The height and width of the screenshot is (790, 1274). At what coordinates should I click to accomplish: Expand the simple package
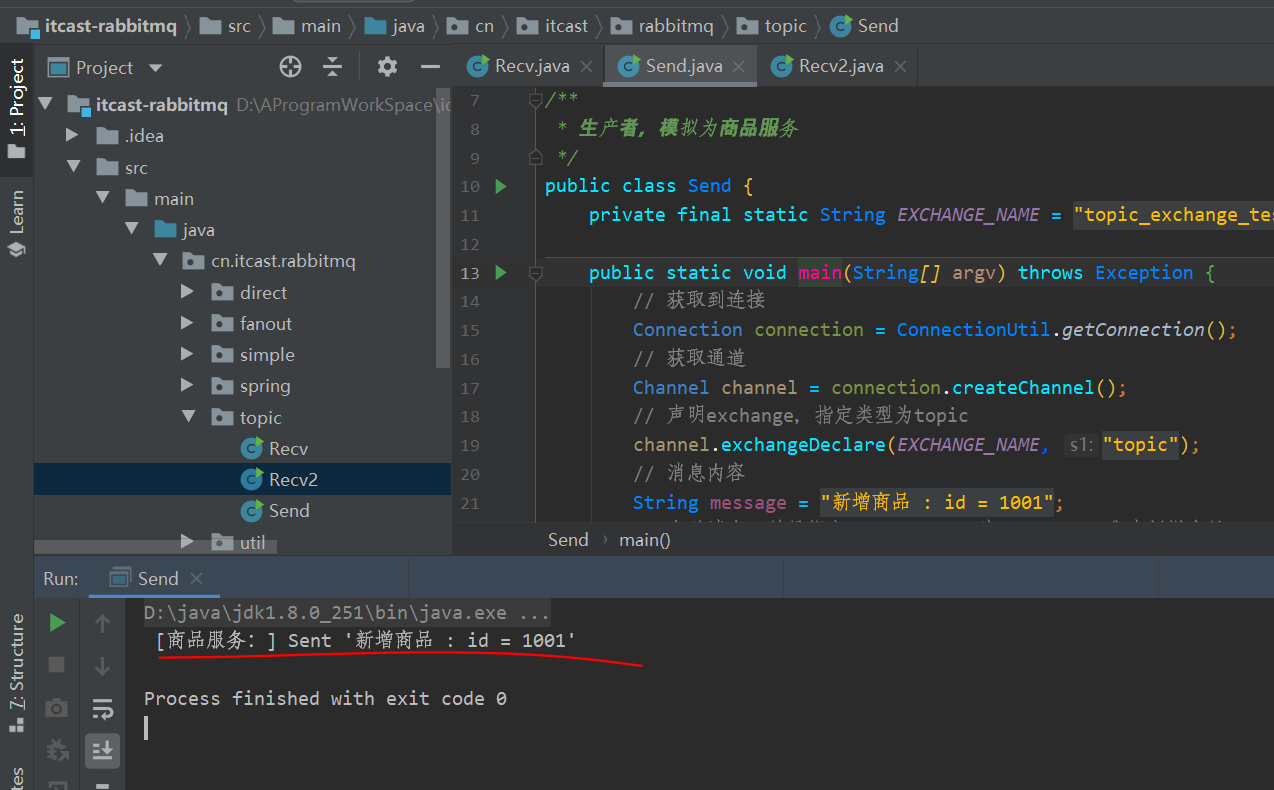pos(187,354)
